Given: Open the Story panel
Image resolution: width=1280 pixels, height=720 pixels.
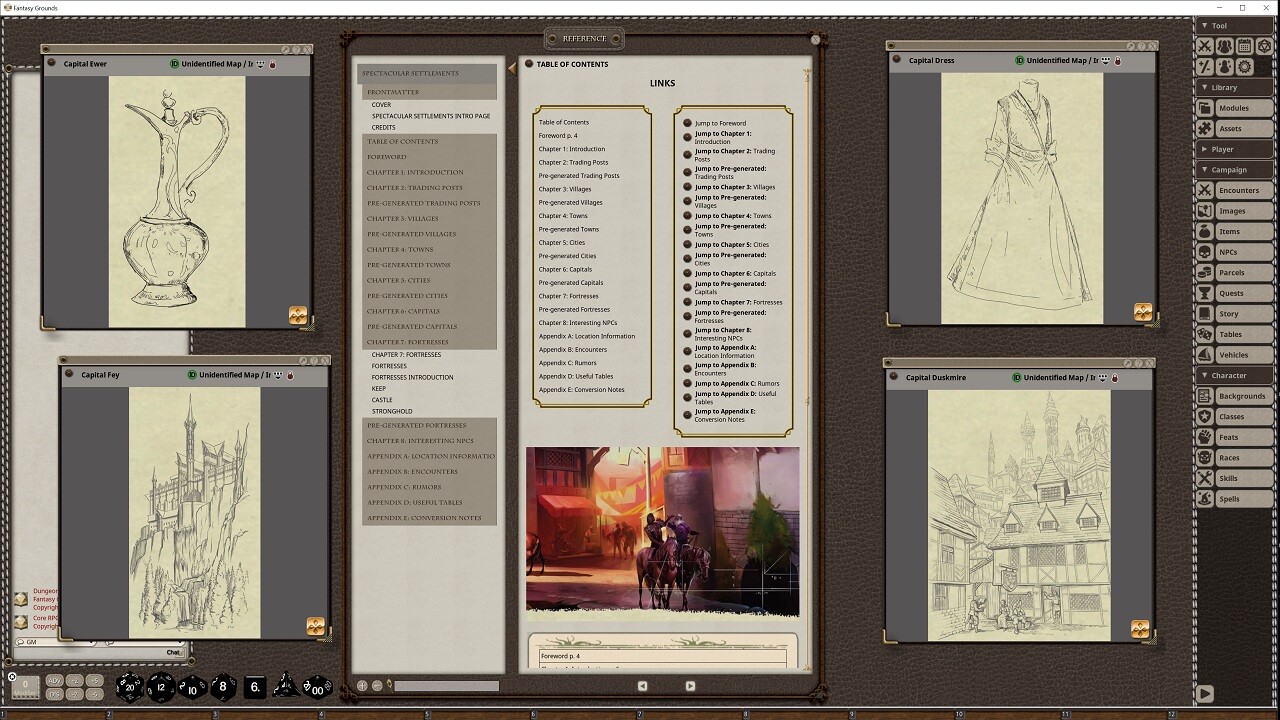Looking at the screenshot, I should (1232, 313).
